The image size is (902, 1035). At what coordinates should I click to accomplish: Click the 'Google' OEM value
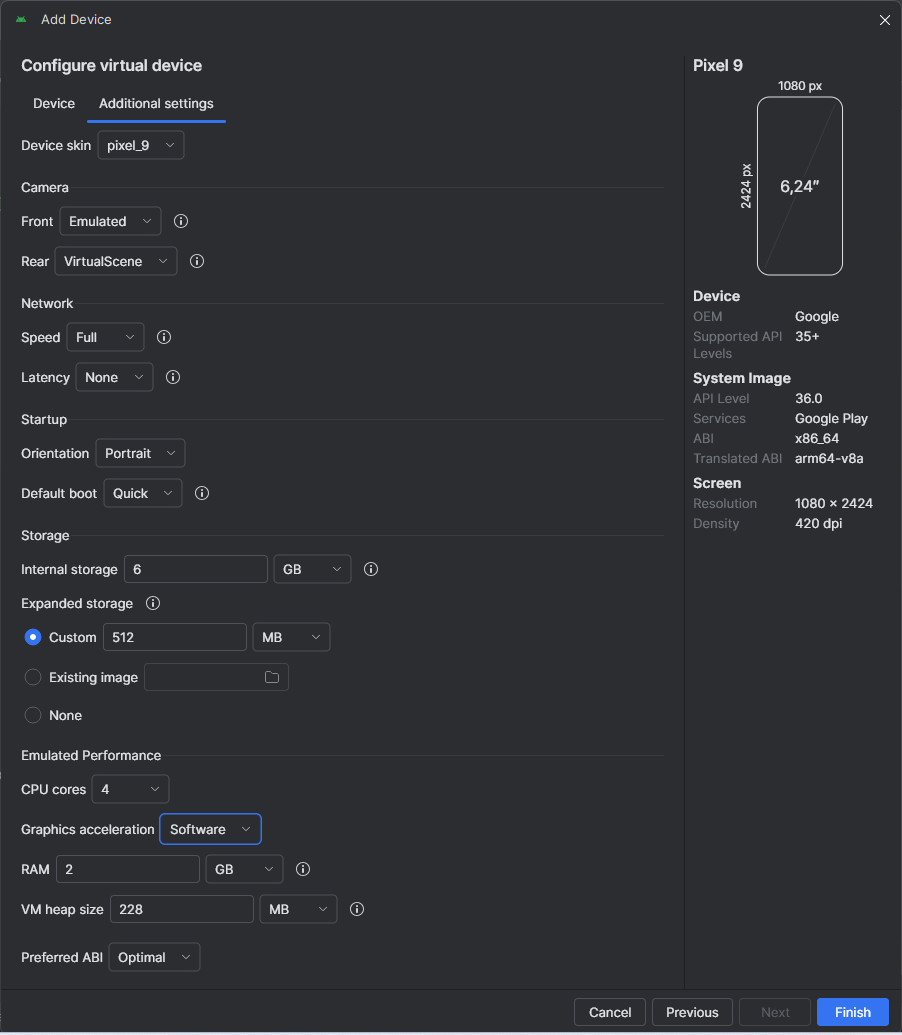pyautogui.click(x=817, y=316)
